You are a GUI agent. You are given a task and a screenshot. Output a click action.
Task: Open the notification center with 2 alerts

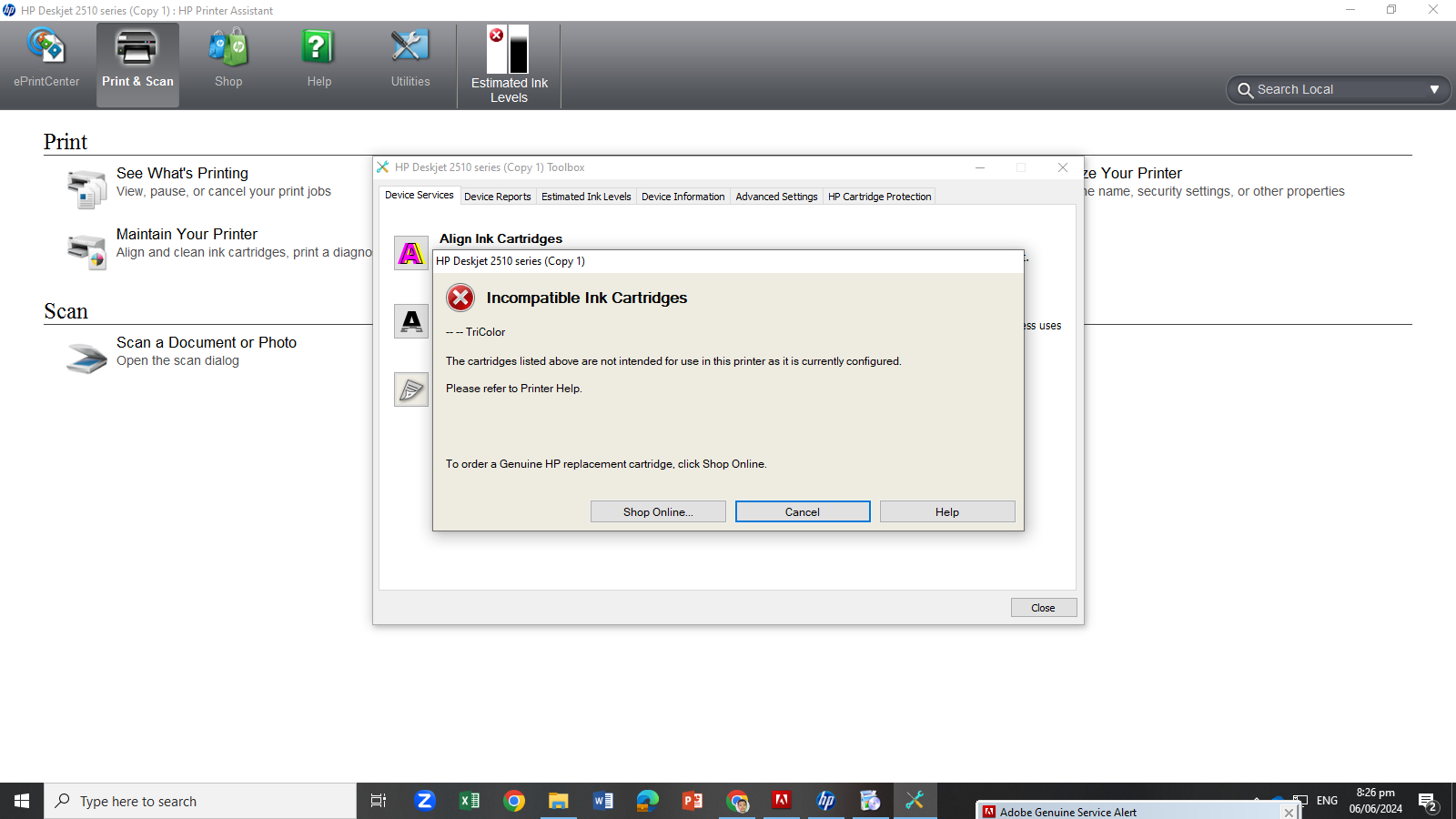click(1428, 802)
